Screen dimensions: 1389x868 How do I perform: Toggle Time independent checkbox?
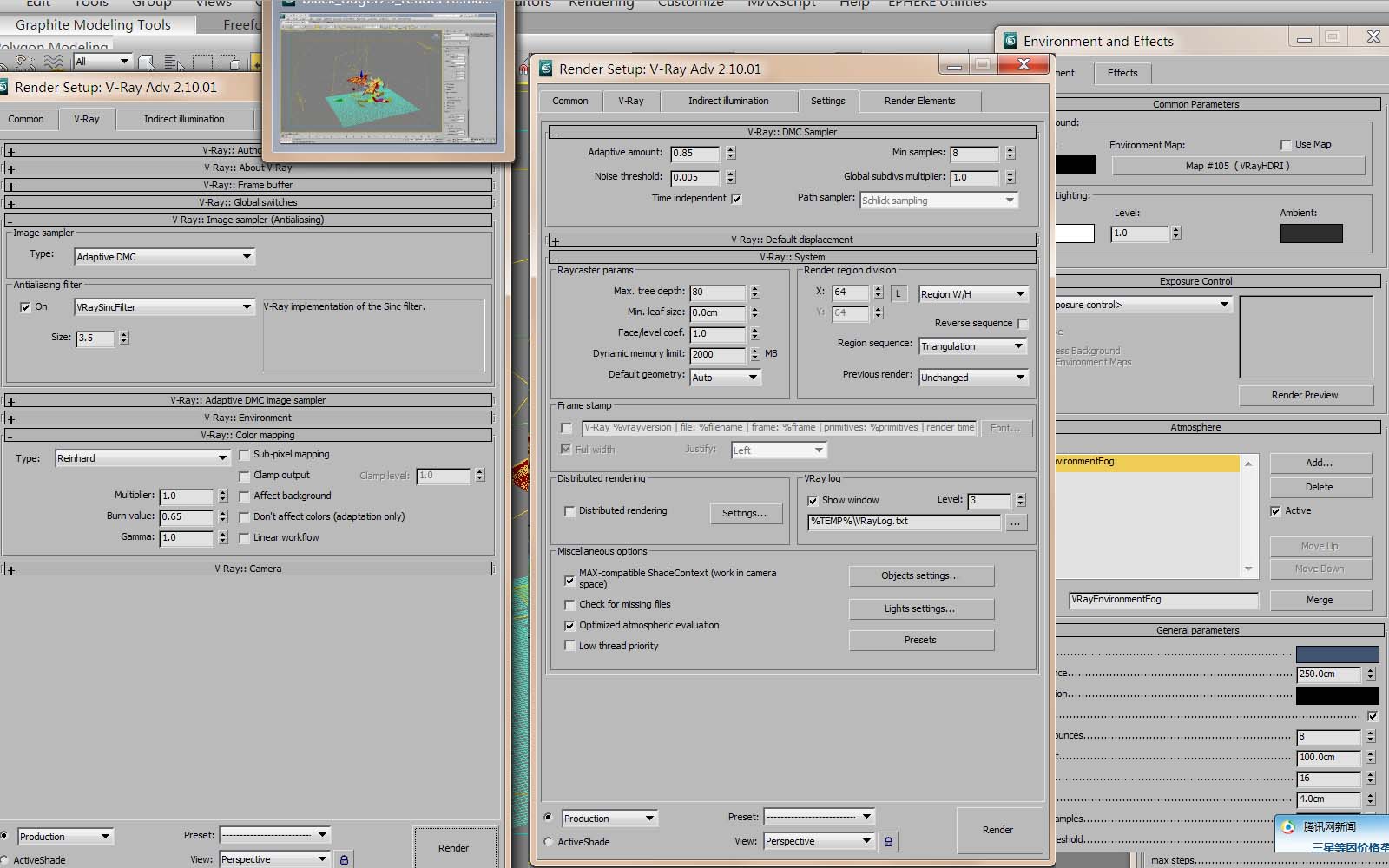[x=736, y=199]
